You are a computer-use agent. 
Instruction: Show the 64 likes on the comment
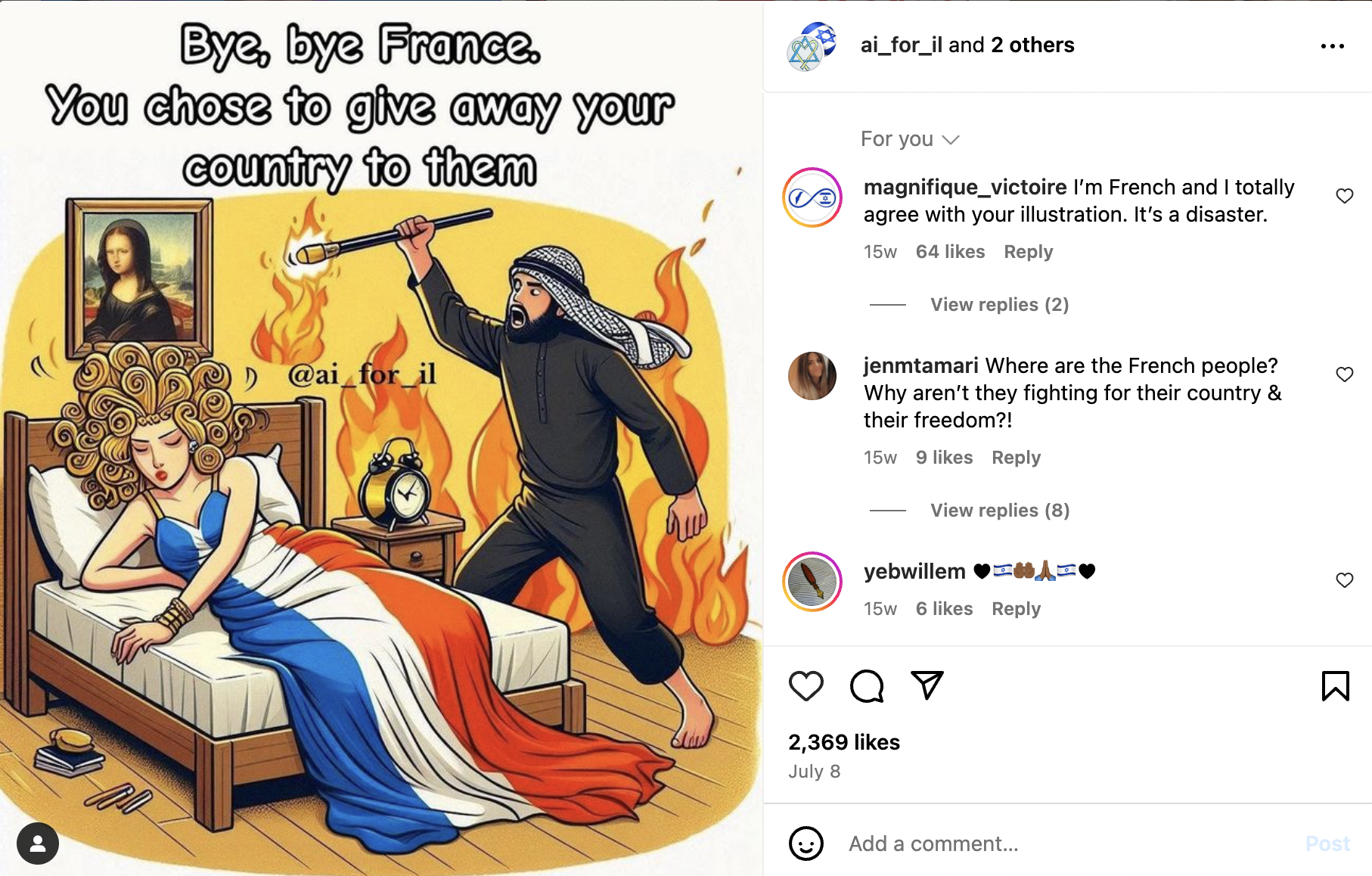click(950, 252)
